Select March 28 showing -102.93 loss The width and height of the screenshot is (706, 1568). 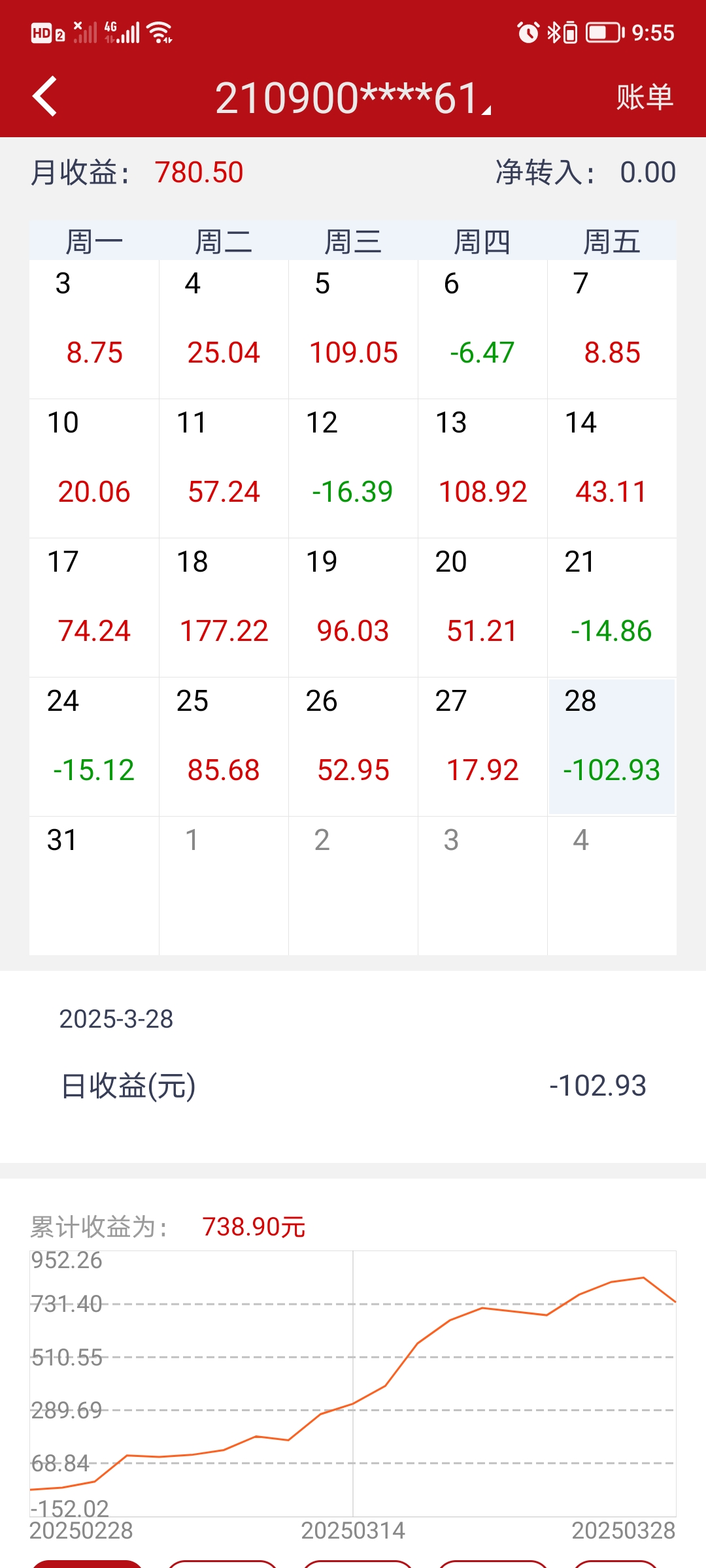(612, 747)
